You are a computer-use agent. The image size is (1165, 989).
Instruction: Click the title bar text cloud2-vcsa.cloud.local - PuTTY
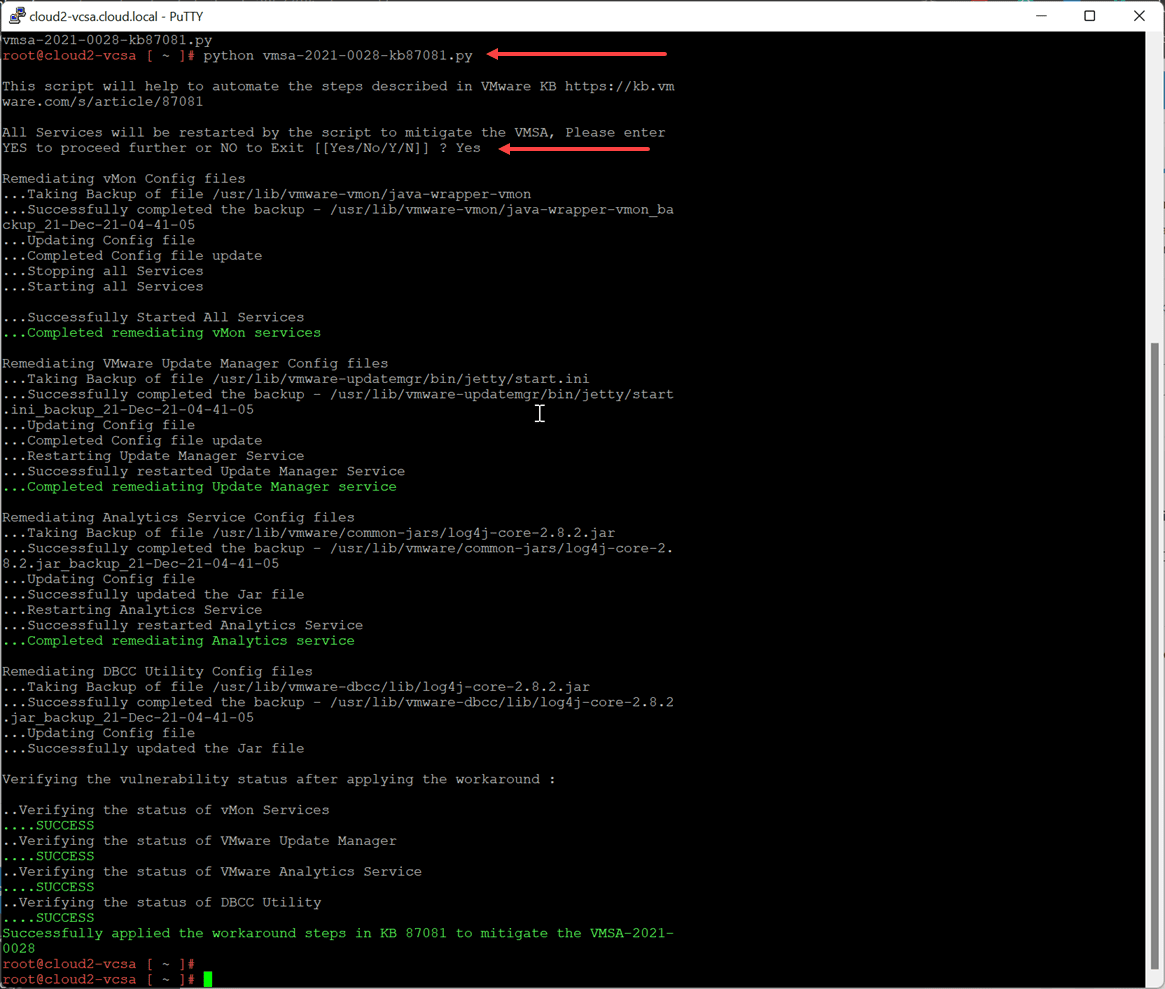coord(117,16)
